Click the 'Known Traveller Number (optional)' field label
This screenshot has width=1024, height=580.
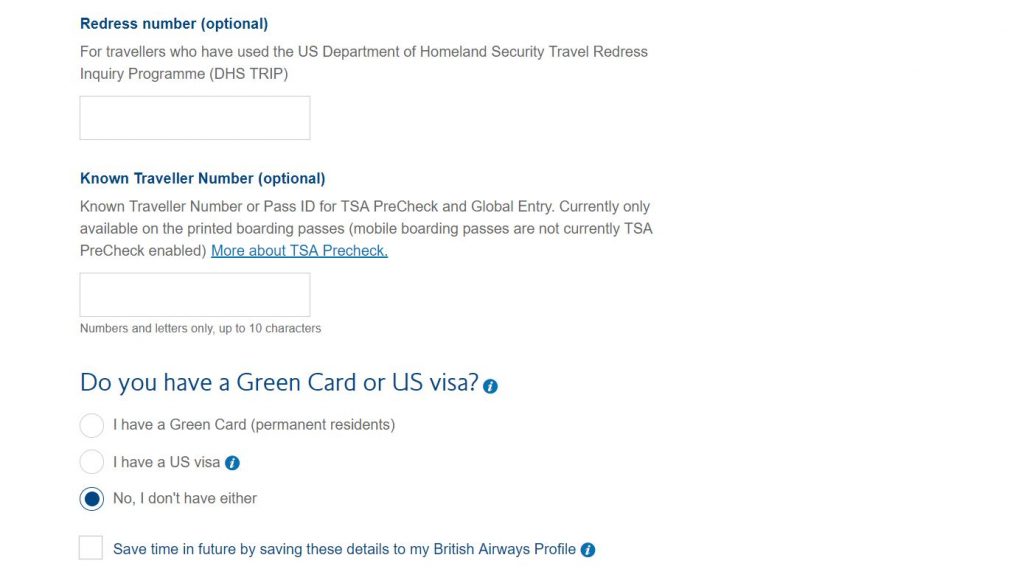[x=202, y=178]
